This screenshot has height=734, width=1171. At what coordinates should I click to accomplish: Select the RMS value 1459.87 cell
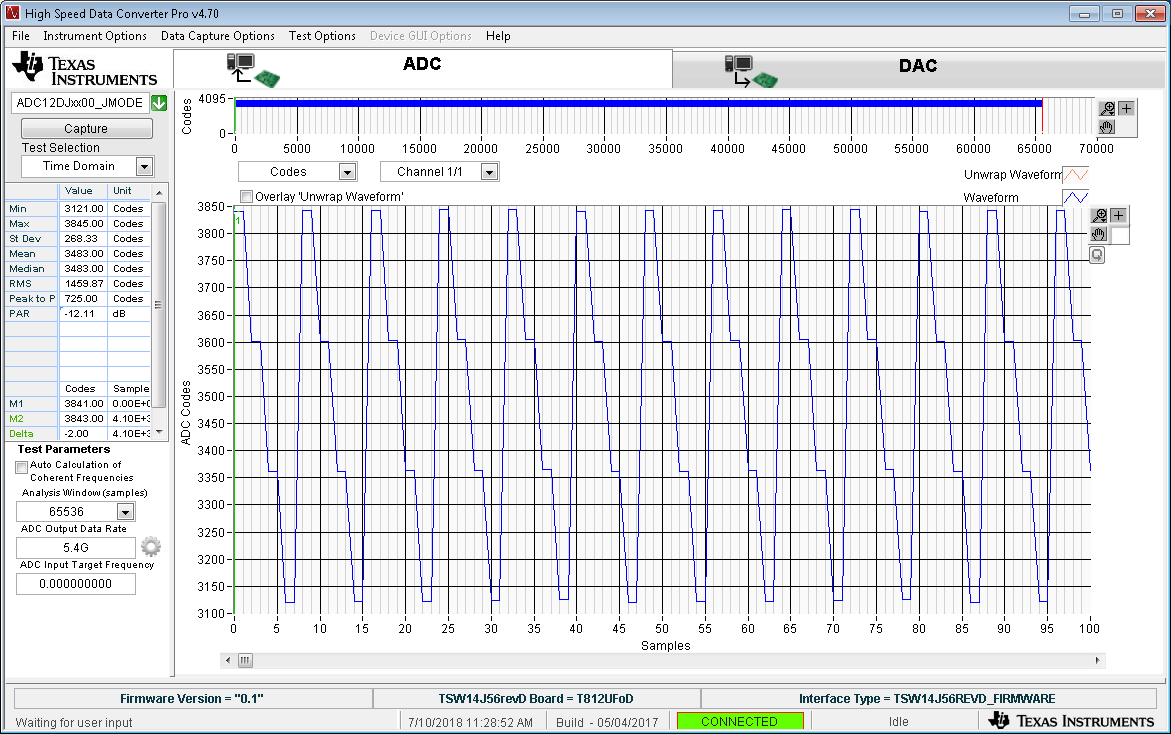pyautogui.click(x=83, y=284)
